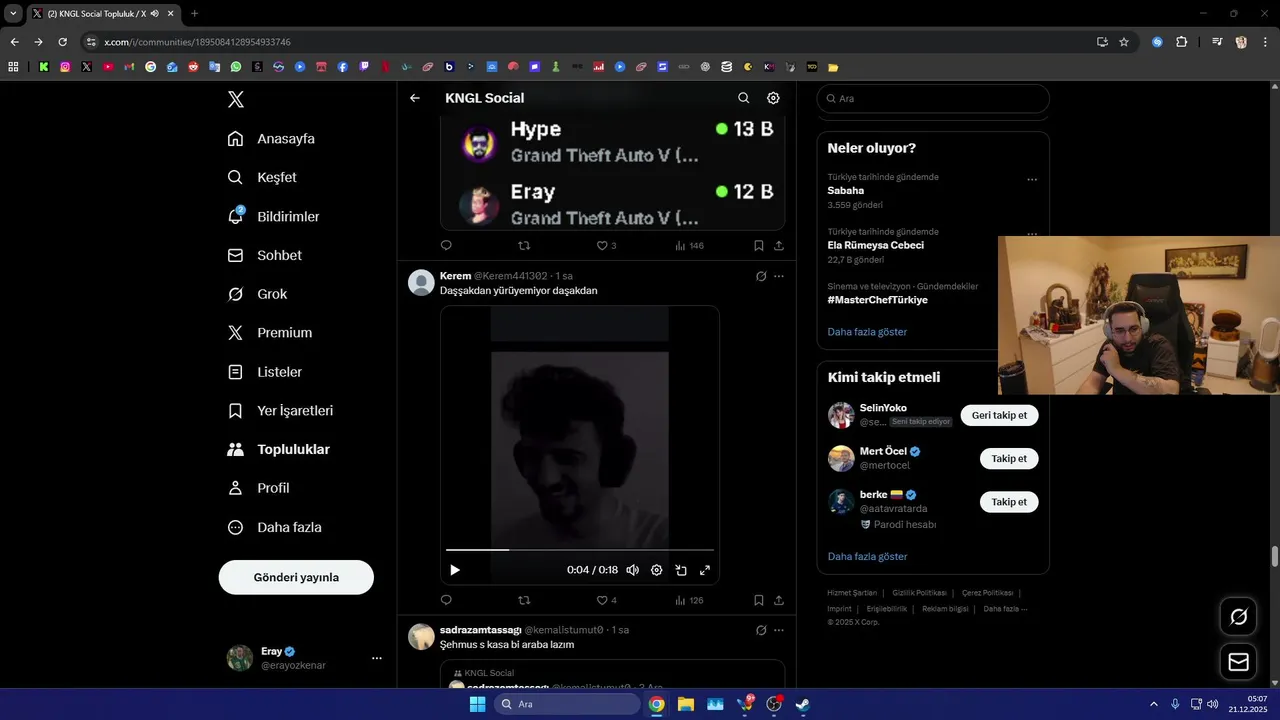
Task: Open Sohbet messages
Action: [264, 255]
